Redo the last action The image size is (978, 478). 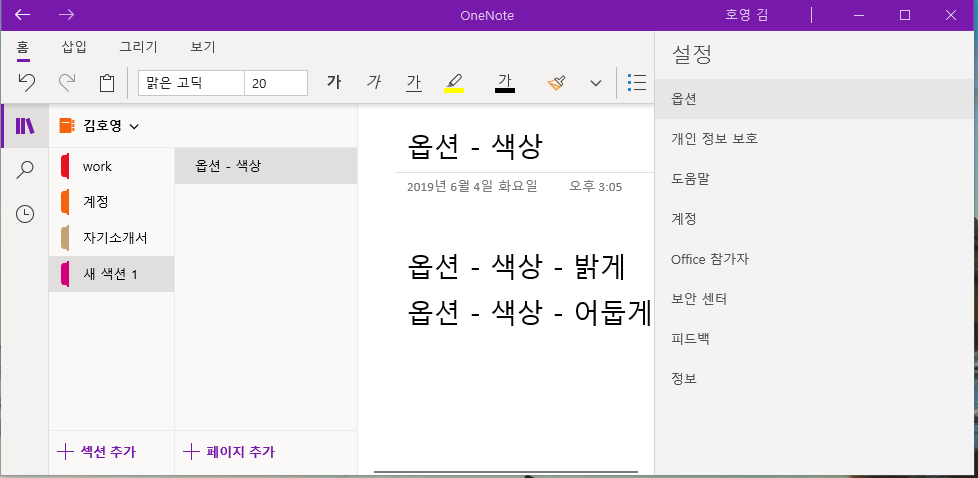coord(67,83)
